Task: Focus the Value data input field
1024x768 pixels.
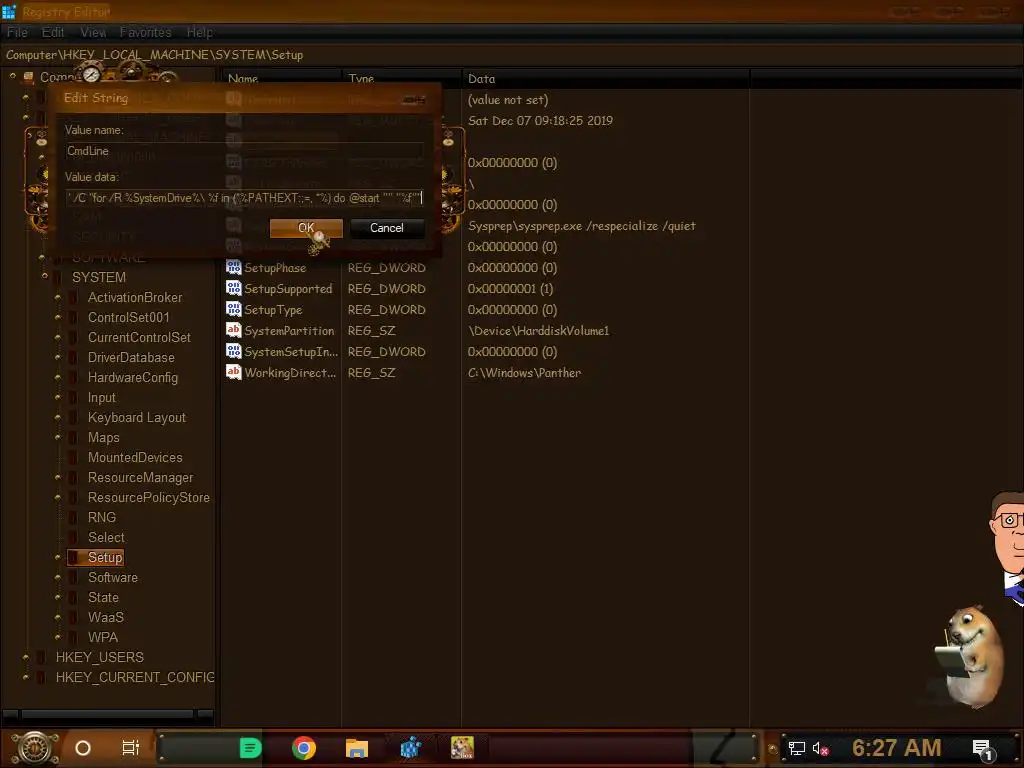Action: pos(245,198)
